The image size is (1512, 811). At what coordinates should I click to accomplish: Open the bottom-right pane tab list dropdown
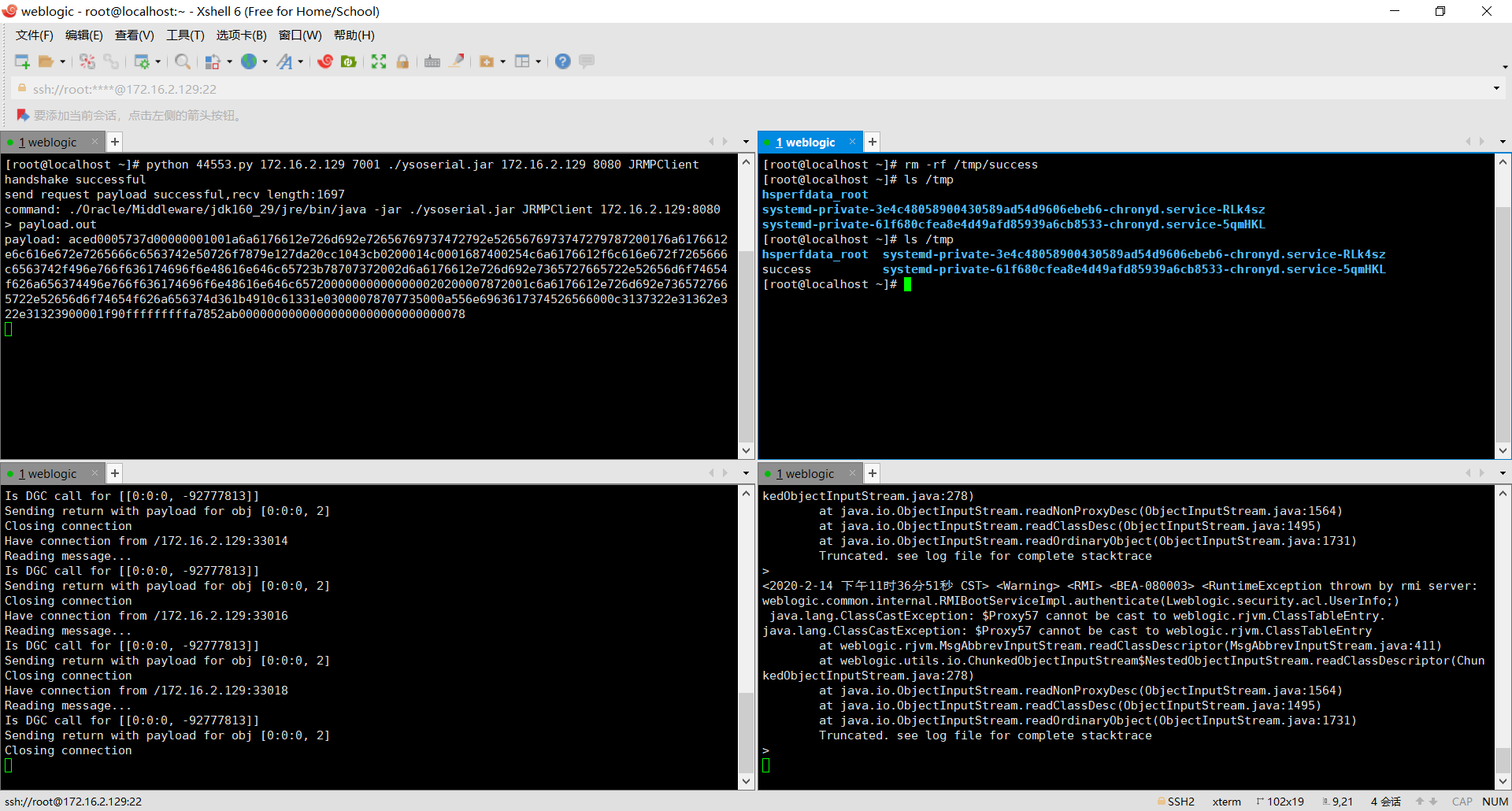(1503, 474)
